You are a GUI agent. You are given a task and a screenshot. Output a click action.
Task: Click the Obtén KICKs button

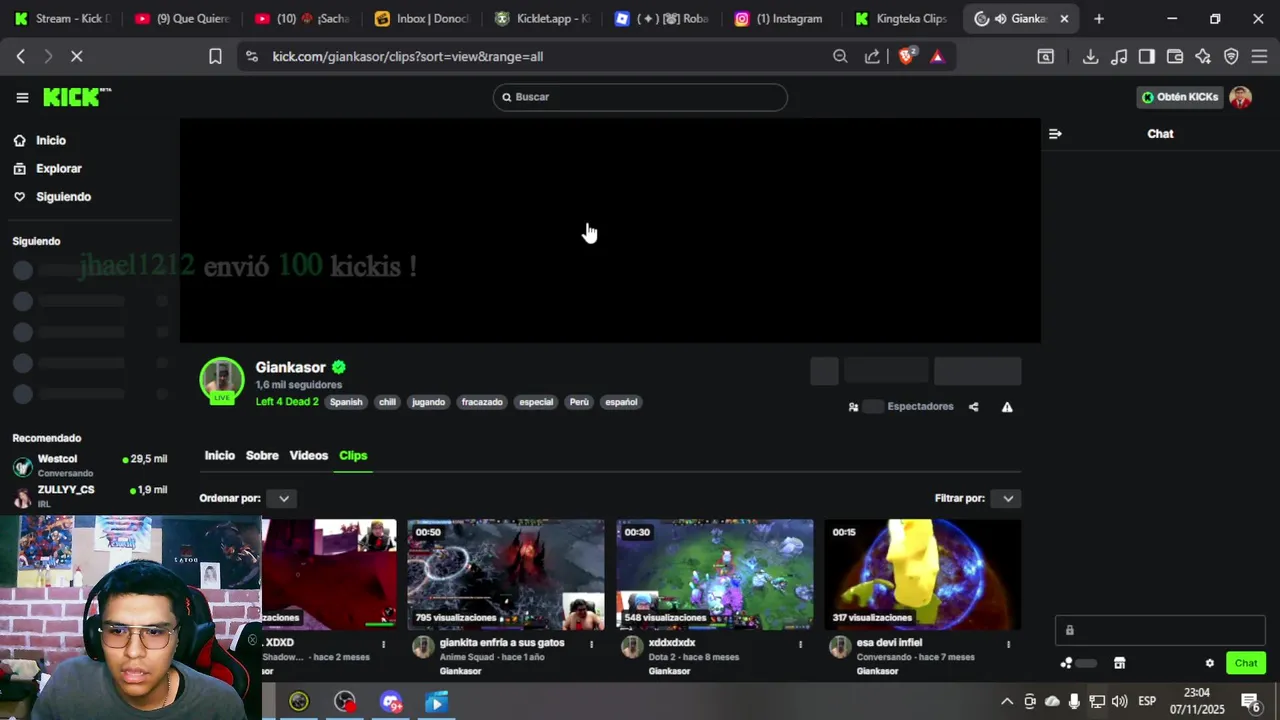click(x=1180, y=97)
